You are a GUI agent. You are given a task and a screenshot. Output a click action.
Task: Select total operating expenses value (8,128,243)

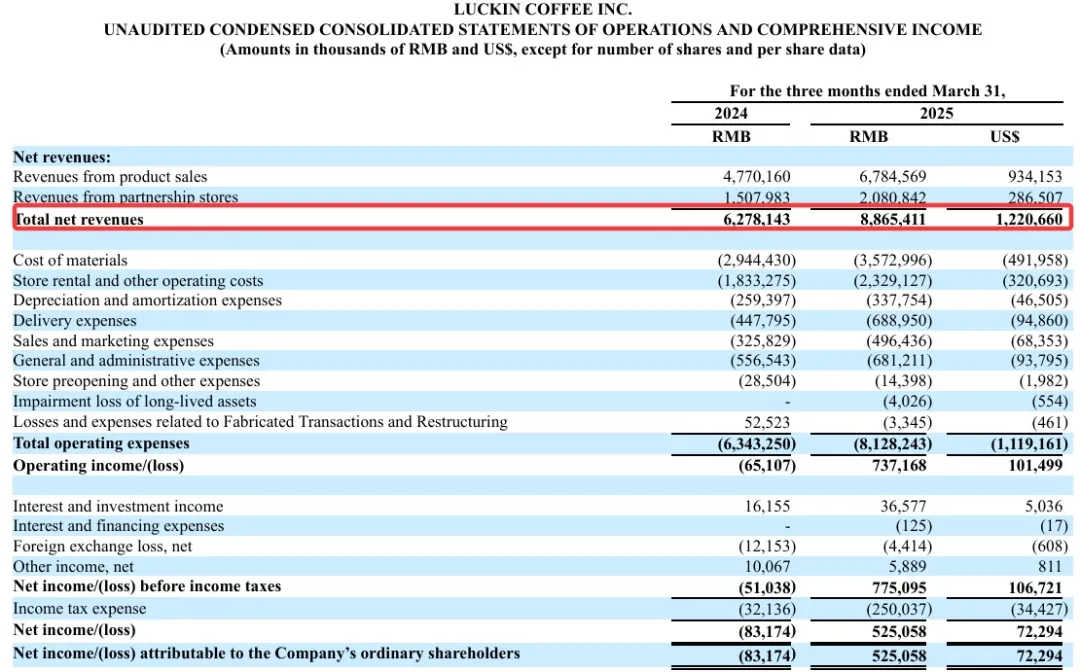pyautogui.click(x=893, y=444)
